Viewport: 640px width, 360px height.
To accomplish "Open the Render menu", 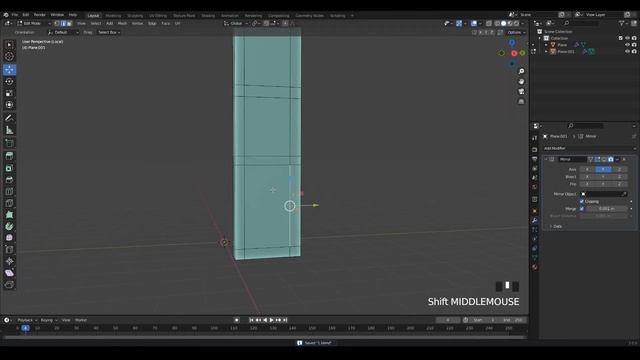I will tap(40, 15).
